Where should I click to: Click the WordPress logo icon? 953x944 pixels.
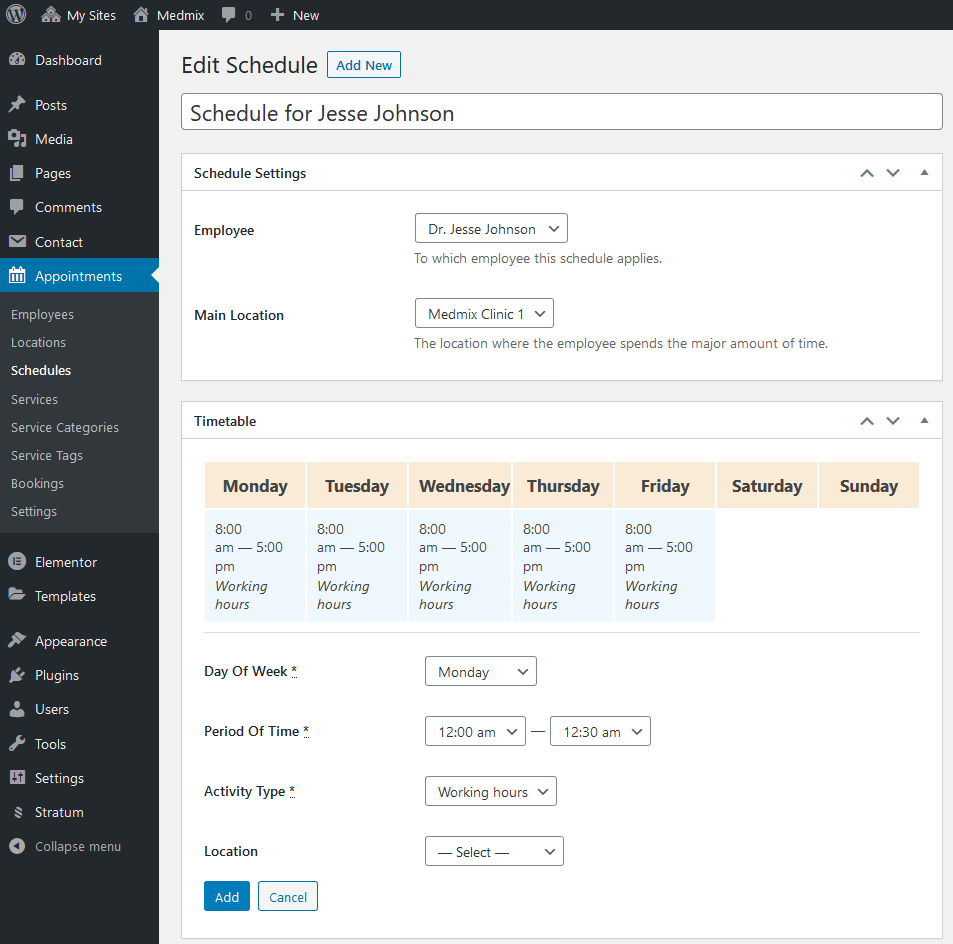pyautogui.click(x=16, y=15)
